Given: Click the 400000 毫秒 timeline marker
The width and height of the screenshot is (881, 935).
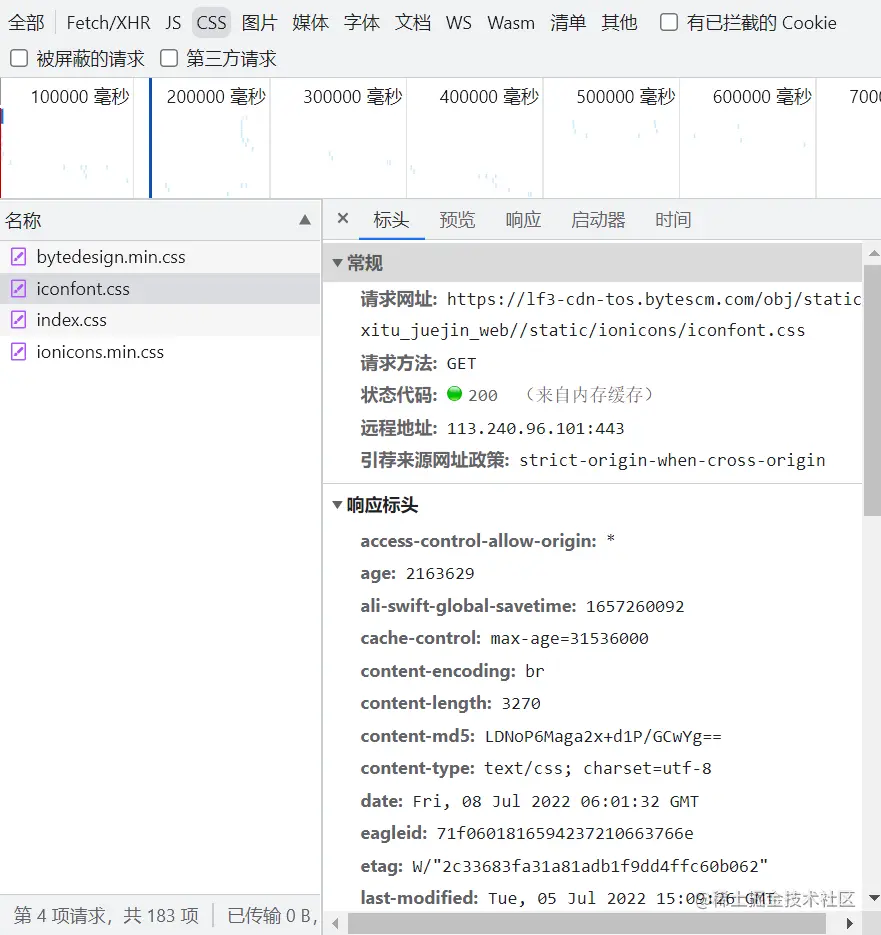Looking at the screenshot, I should click(x=489, y=97).
